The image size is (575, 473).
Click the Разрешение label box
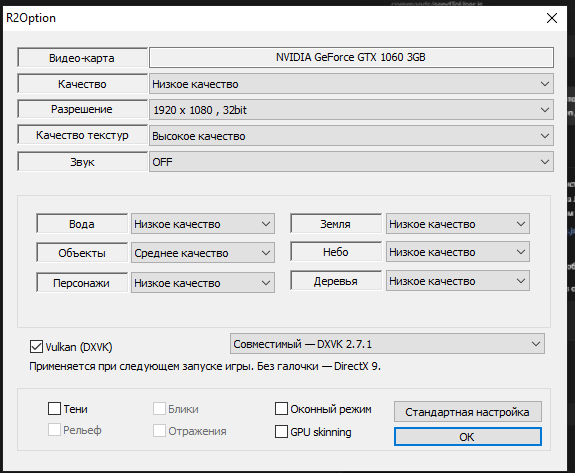point(82,109)
